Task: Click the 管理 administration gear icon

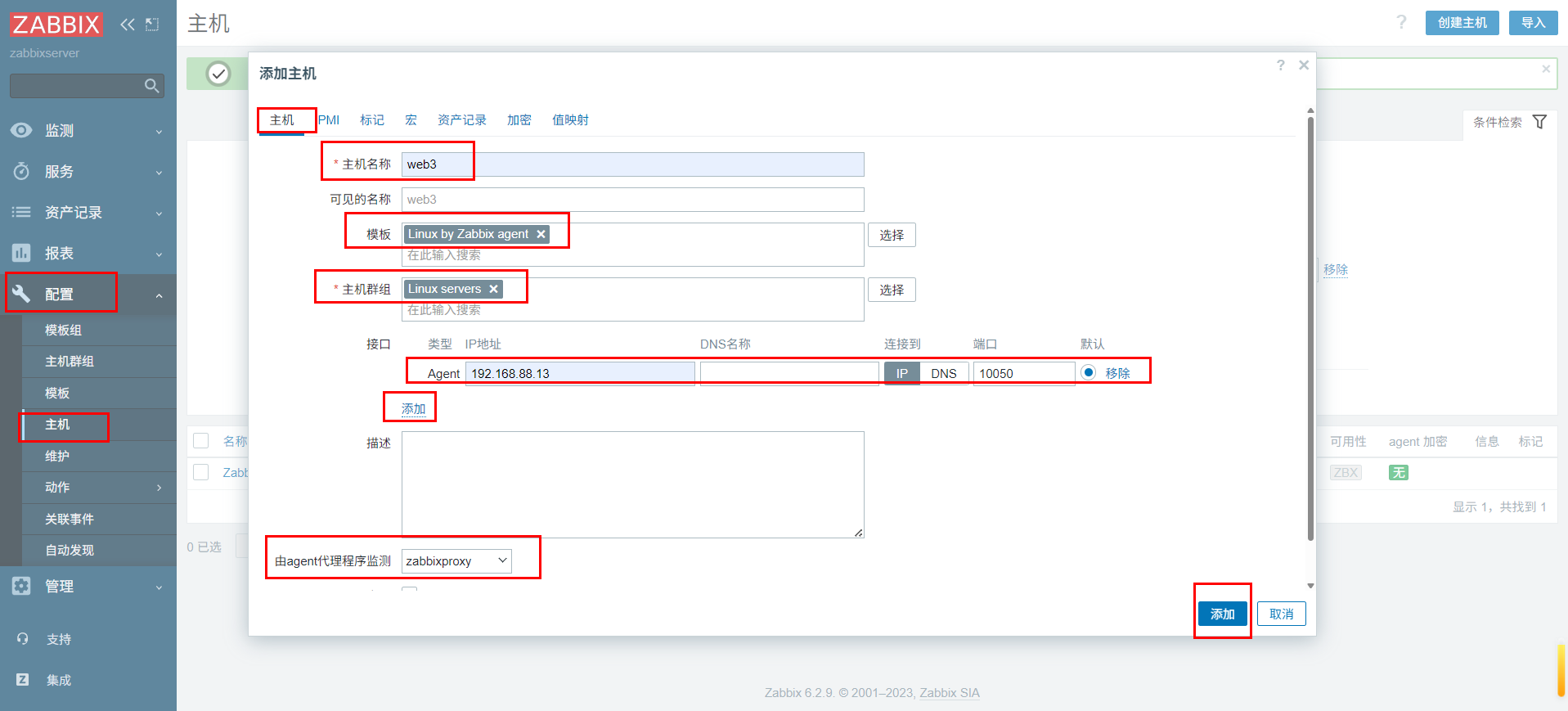Action: [21, 586]
